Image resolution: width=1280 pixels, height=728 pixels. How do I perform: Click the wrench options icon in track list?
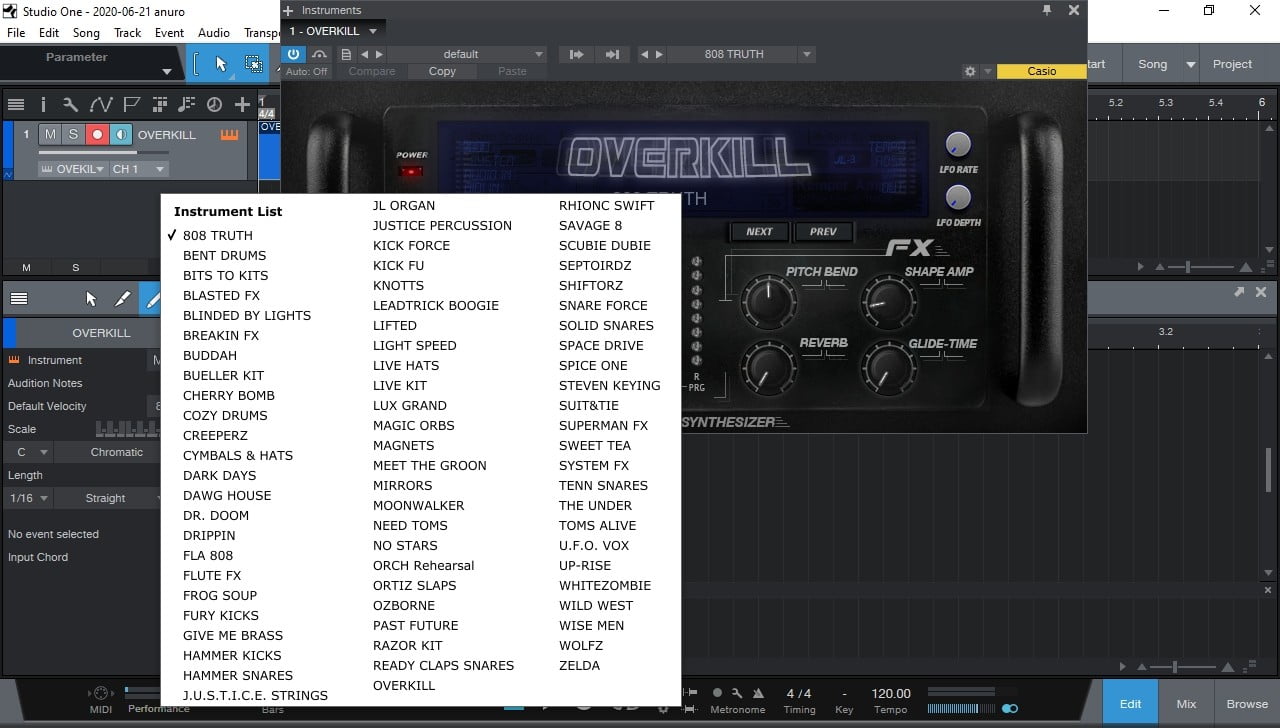(70, 104)
